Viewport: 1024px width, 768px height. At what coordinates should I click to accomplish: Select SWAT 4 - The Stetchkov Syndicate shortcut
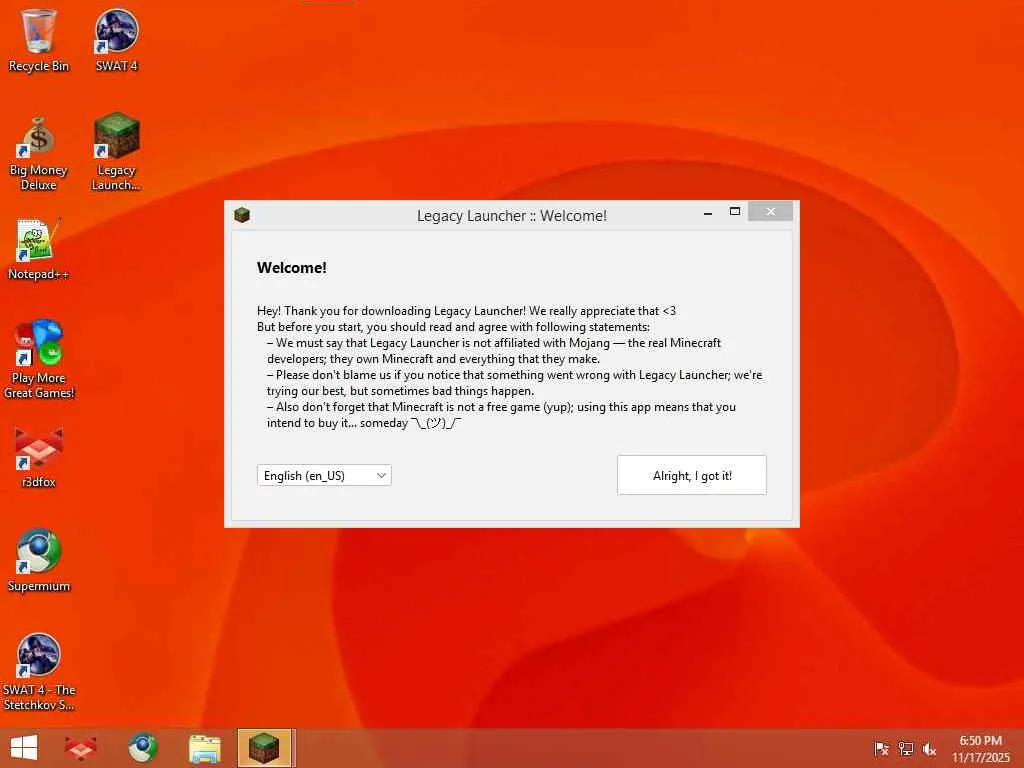(x=39, y=673)
